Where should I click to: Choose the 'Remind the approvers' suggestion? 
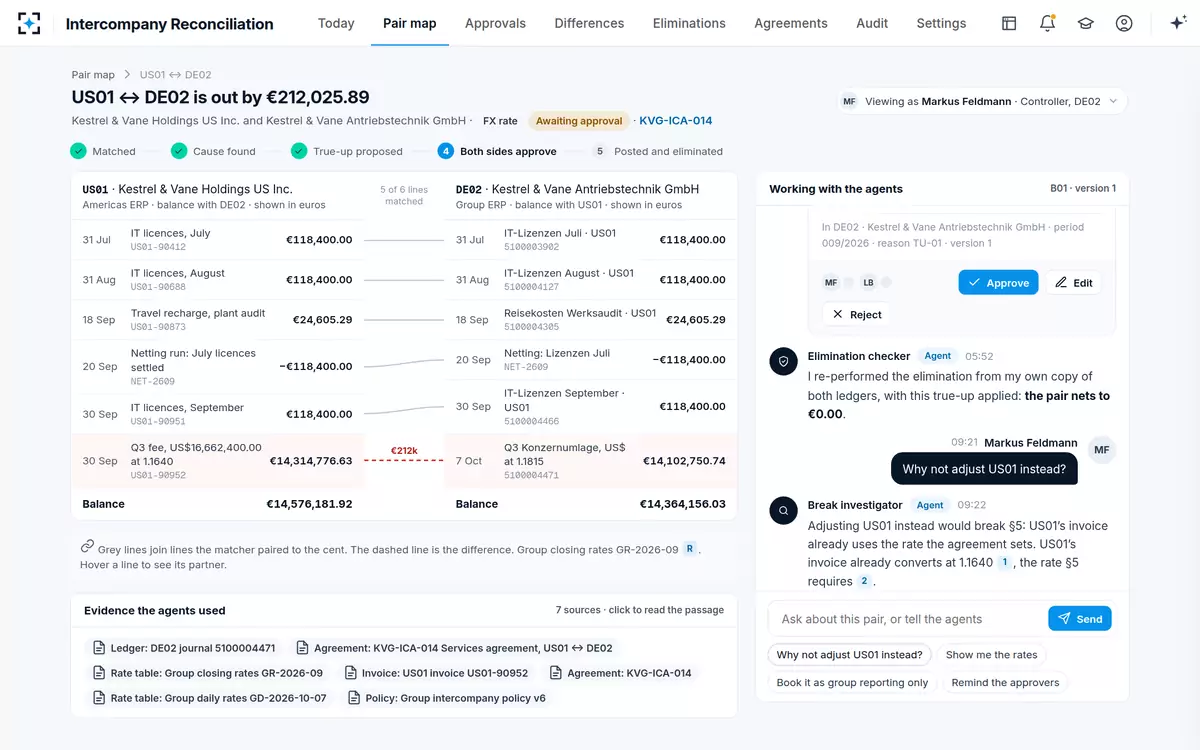pos(1005,683)
